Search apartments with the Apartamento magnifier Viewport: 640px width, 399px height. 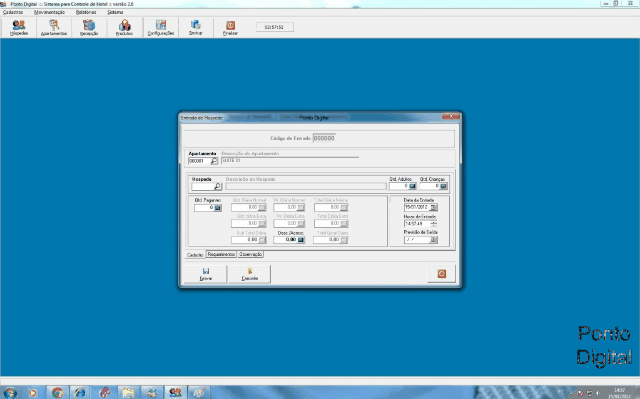click(x=213, y=161)
